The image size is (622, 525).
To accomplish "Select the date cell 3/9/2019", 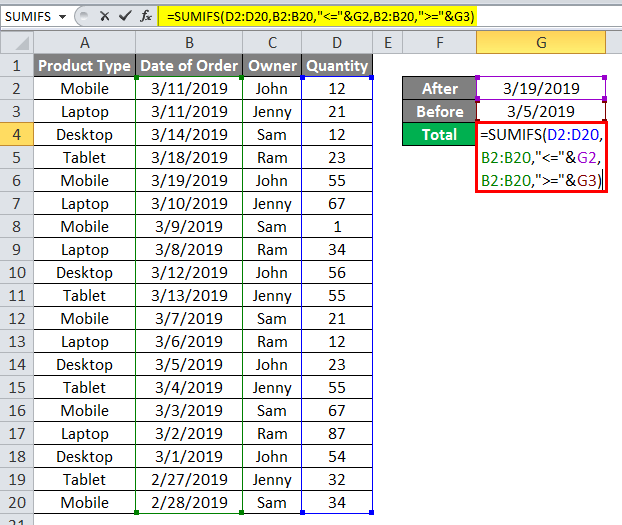I will point(189,227).
